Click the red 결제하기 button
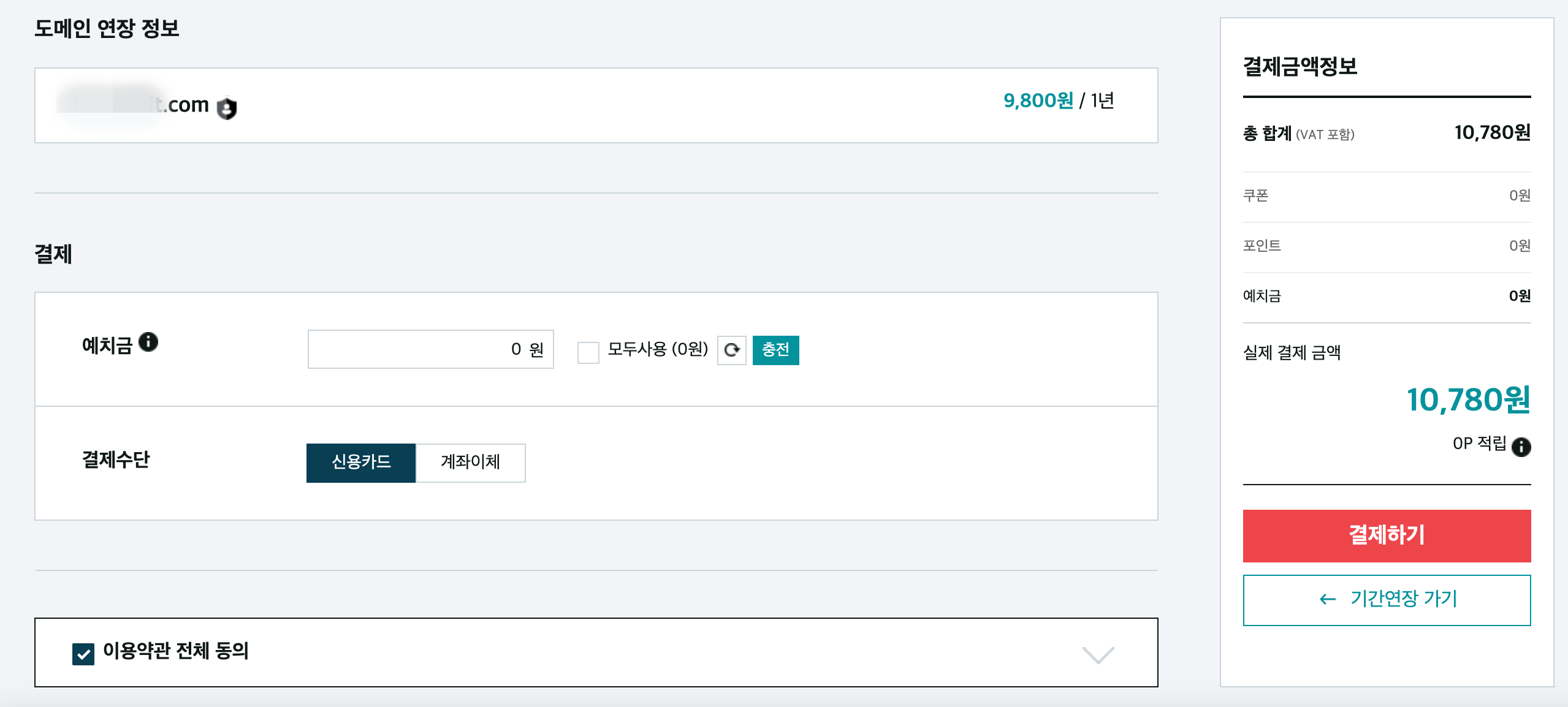The width and height of the screenshot is (1568, 707). 1387,535
